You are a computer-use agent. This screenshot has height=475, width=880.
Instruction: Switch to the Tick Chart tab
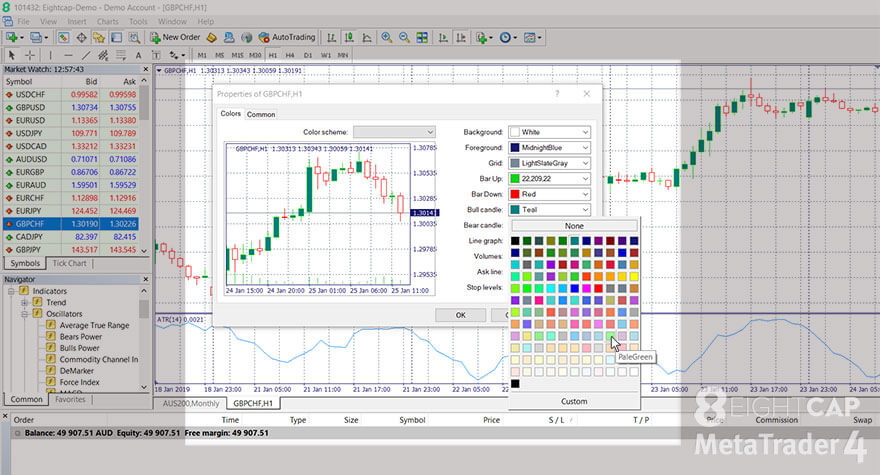tap(70, 263)
